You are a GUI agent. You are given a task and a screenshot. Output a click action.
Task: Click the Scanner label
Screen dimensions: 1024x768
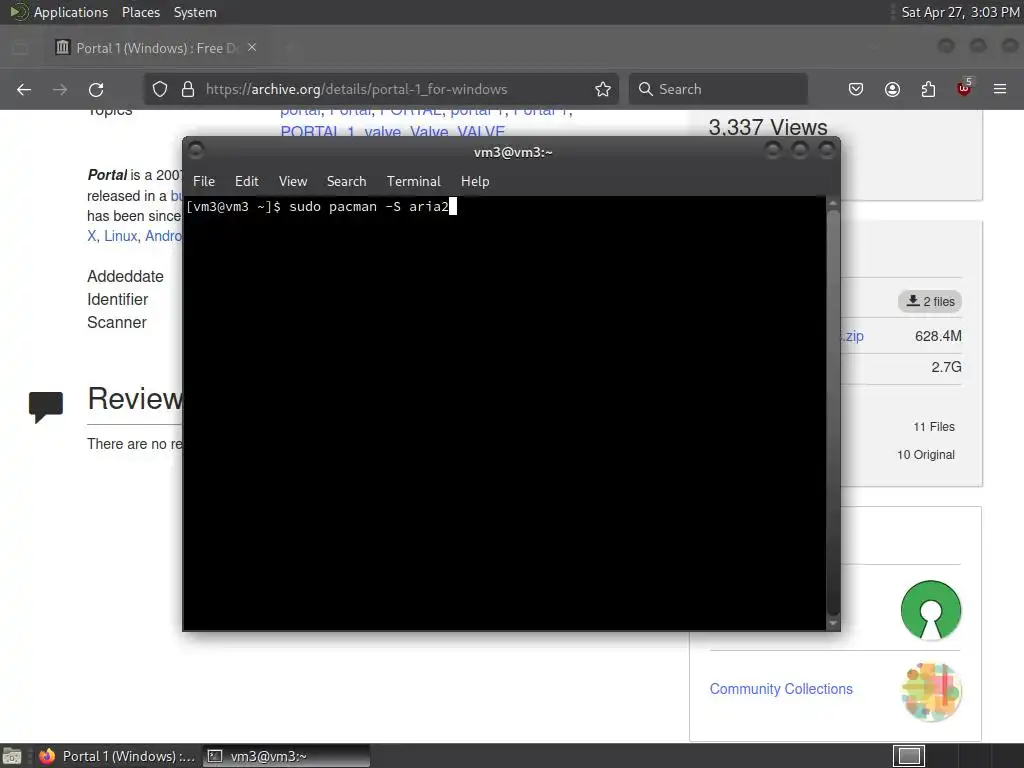click(117, 322)
